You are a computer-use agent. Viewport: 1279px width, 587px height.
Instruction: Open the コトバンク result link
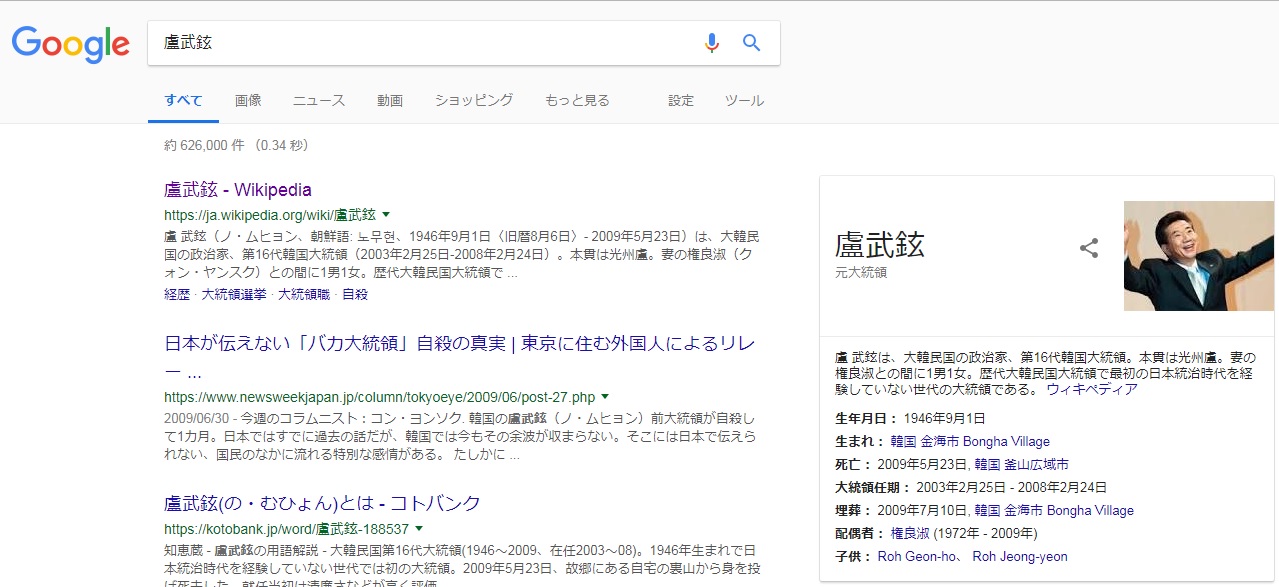point(322,503)
